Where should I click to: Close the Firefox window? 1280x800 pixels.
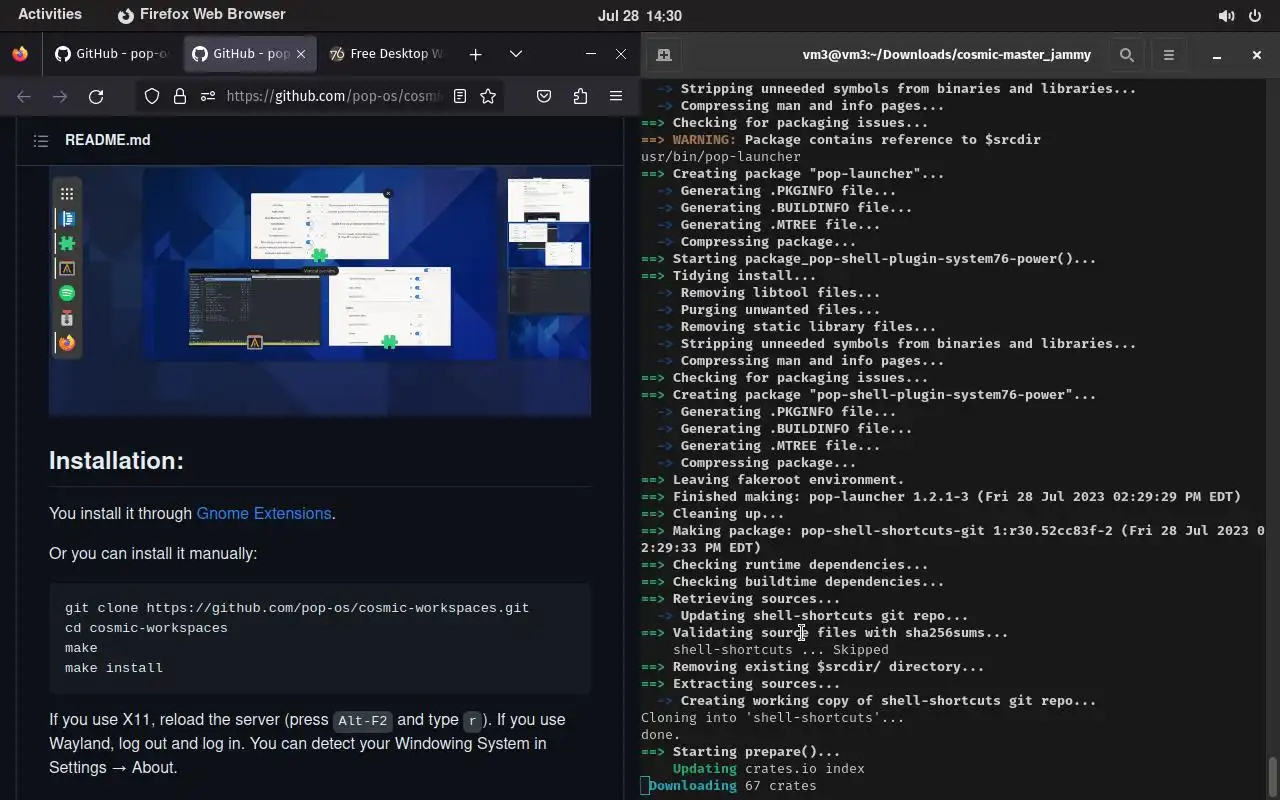pyautogui.click(x=621, y=54)
